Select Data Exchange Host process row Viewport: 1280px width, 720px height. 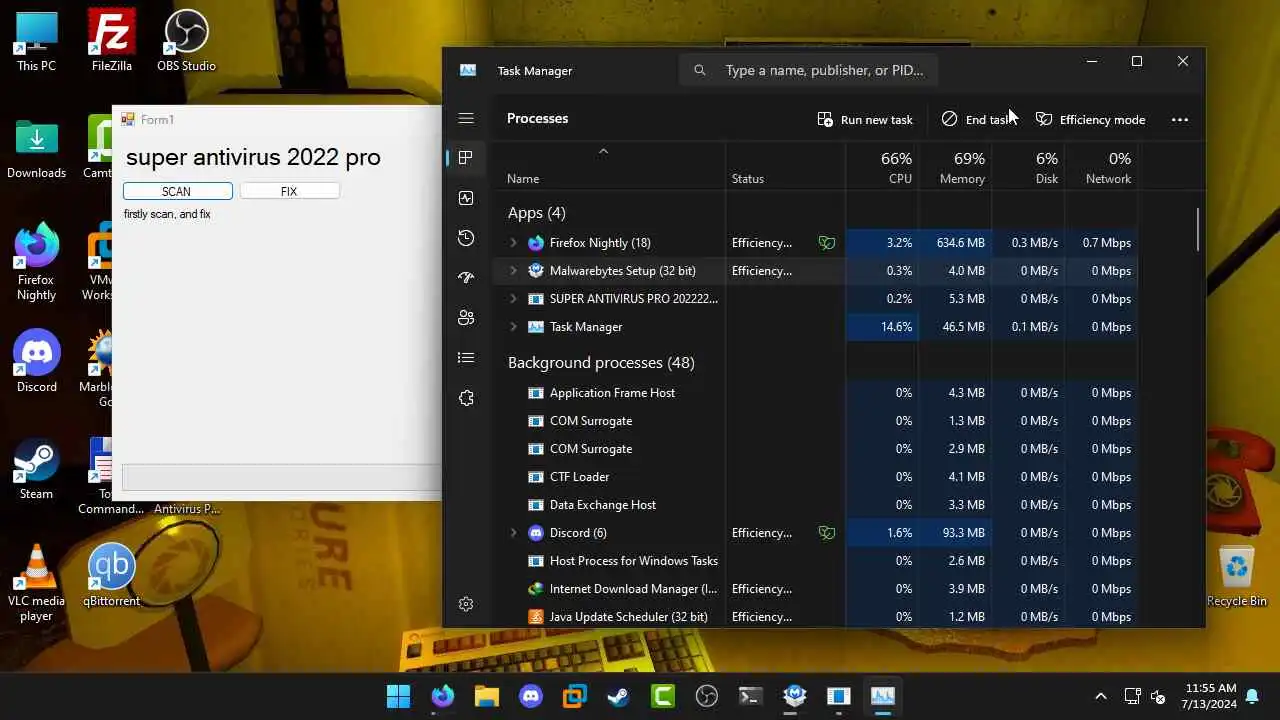(x=814, y=505)
